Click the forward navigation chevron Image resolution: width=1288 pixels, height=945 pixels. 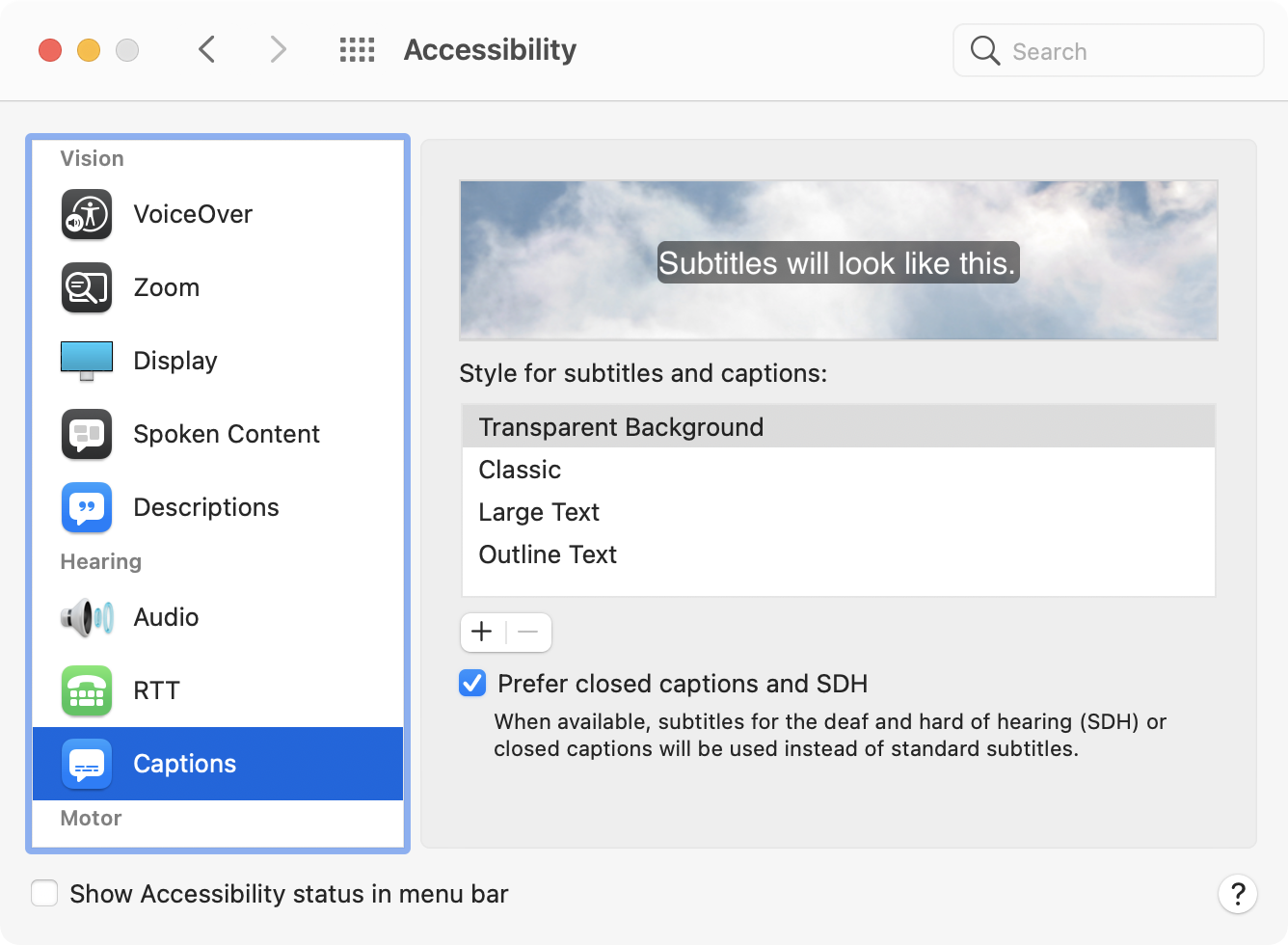click(278, 49)
